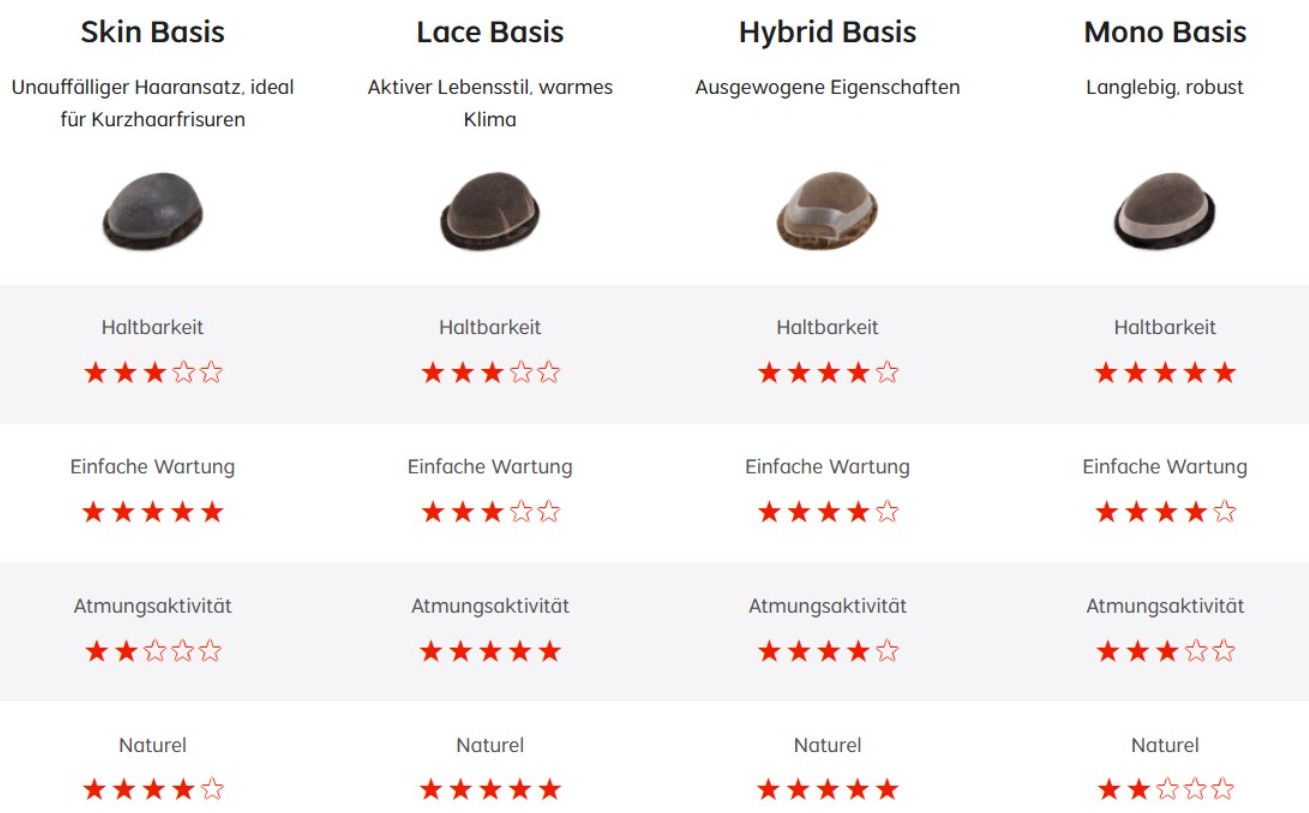Click Skin Basis Atmungsaktivität star rating
1309x813 pixels.
click(x=153, y=652)
